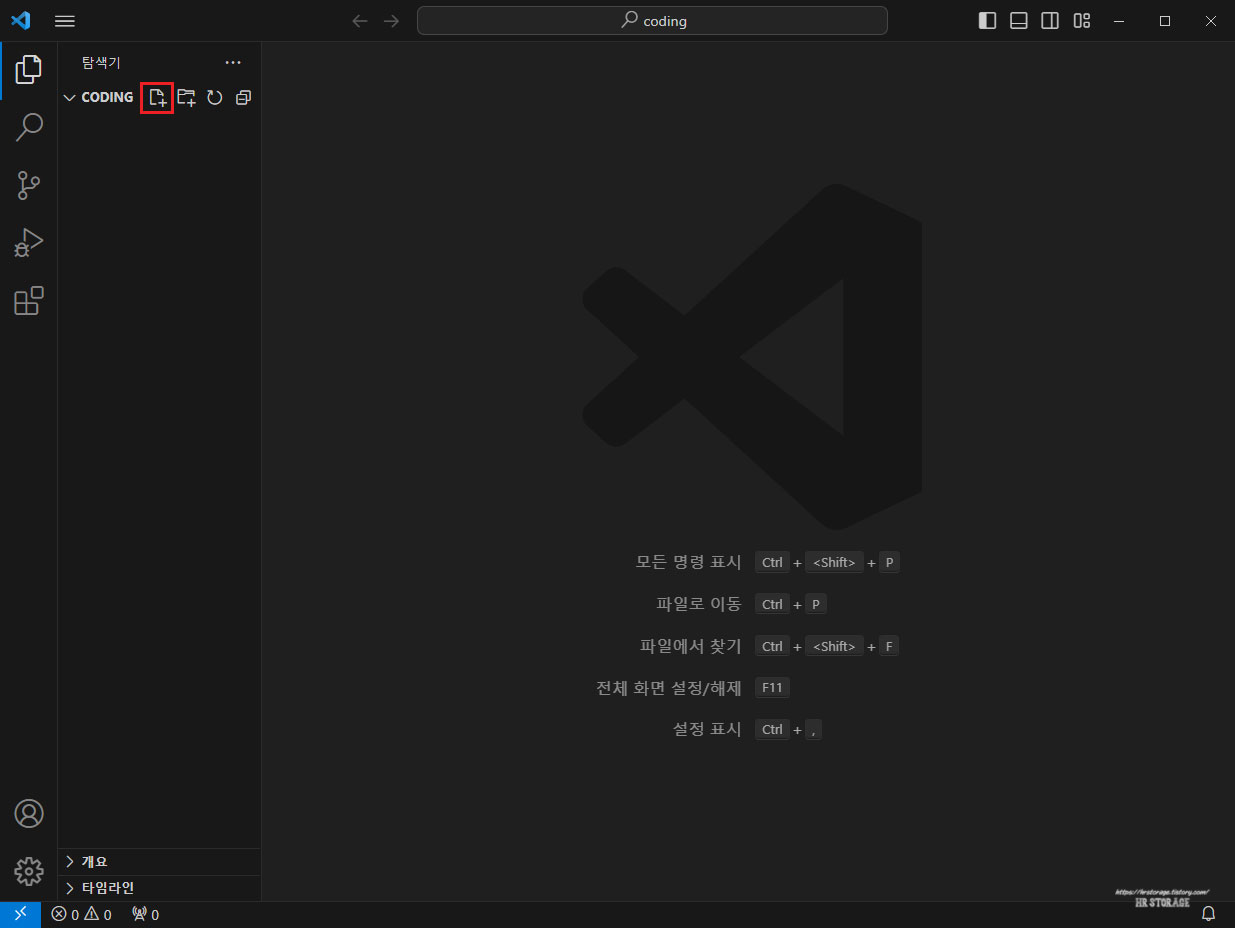
Task: Collapse all folders in explorer
Action: pos(243,97)
